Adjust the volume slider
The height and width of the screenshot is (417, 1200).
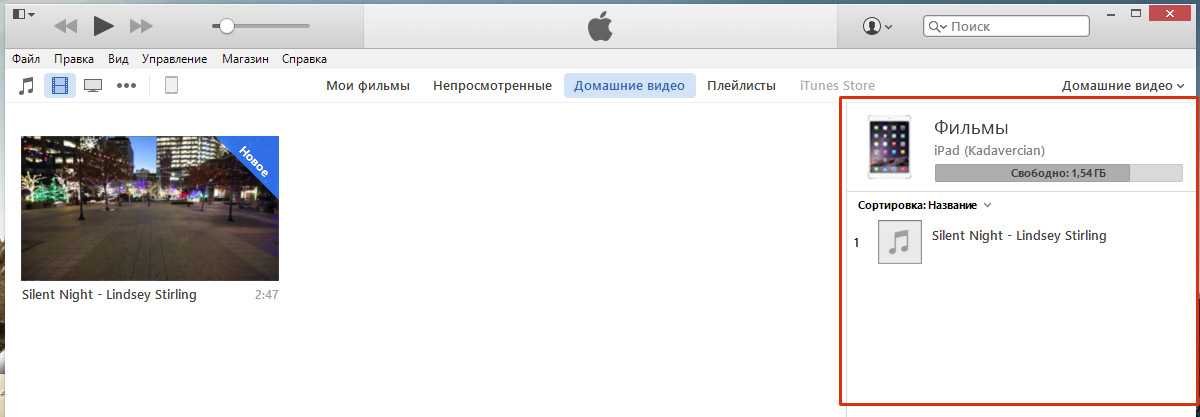click(x=227, y=26)
